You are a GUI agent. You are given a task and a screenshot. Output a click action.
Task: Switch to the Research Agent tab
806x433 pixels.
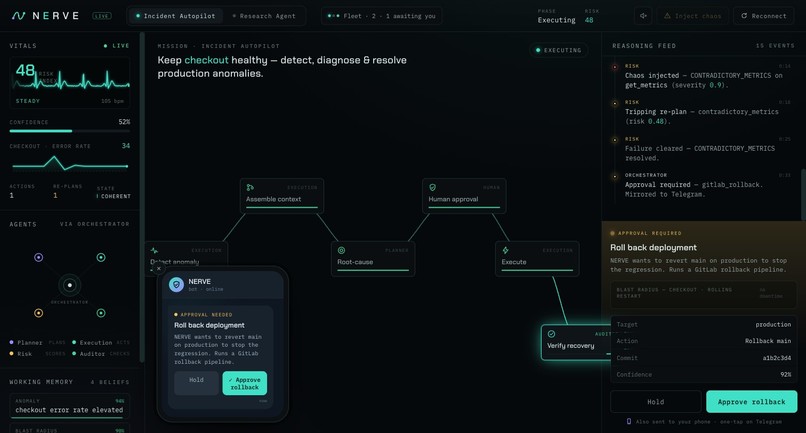click(264, 16)
